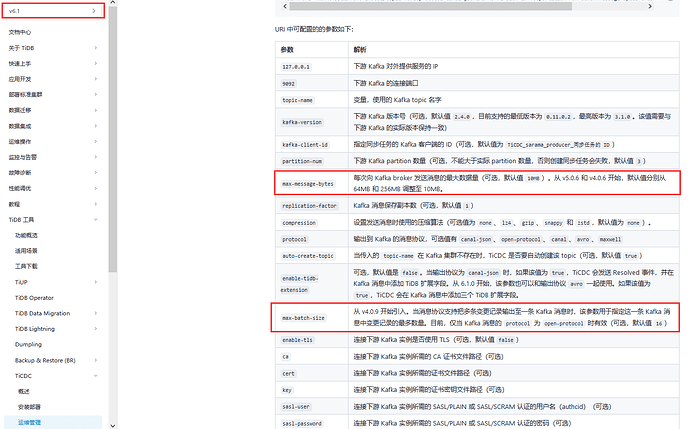Image resolution: width=690 pixels, height=429 pixels.
Task: Click code block scroll-right arrow
Action: coord(650,6)
